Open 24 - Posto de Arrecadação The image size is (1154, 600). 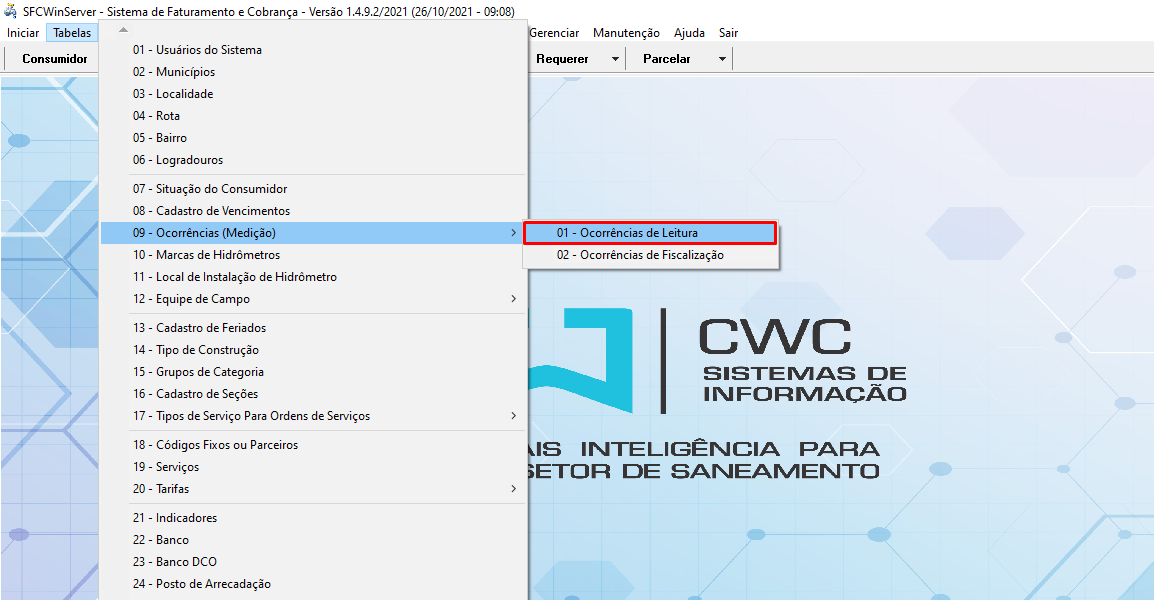click(x=200, y=583)
